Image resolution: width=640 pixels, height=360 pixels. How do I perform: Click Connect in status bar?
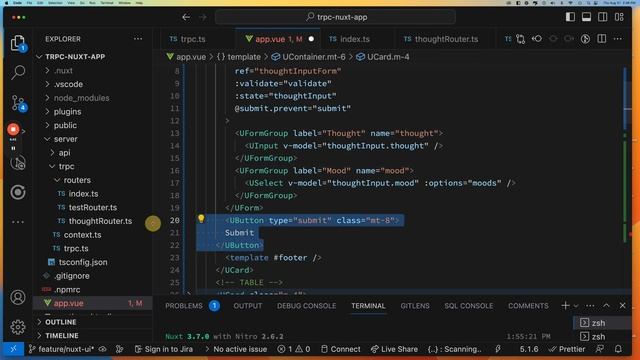340,349
